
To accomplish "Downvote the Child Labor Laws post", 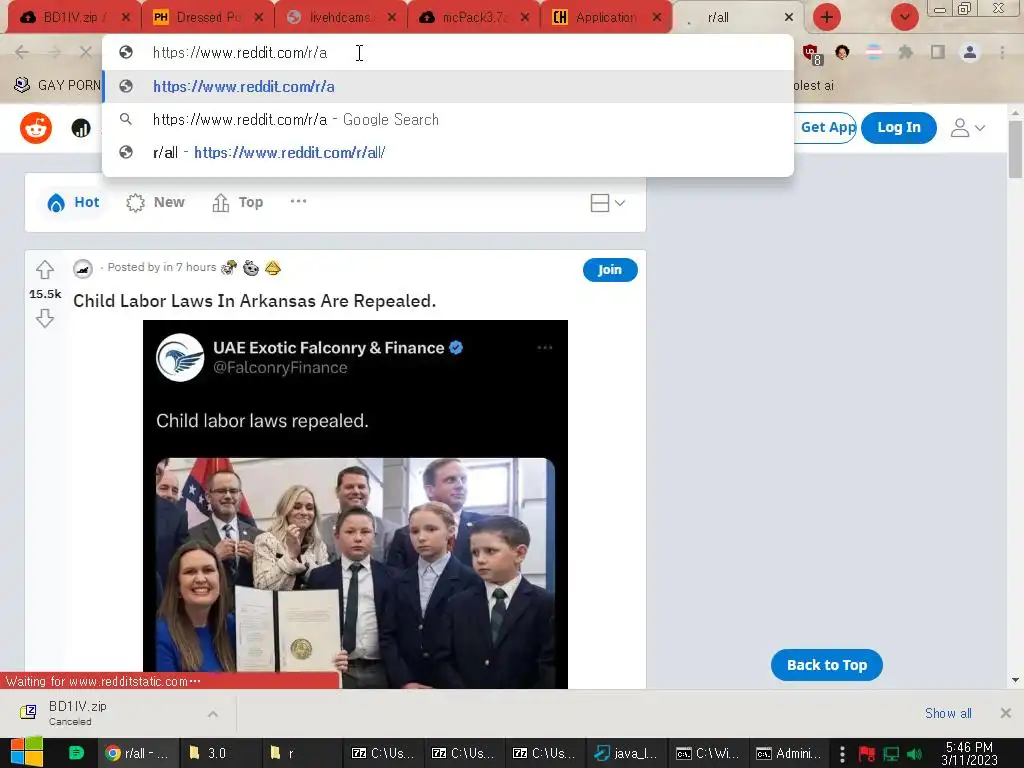I will (x=44, y=318).
